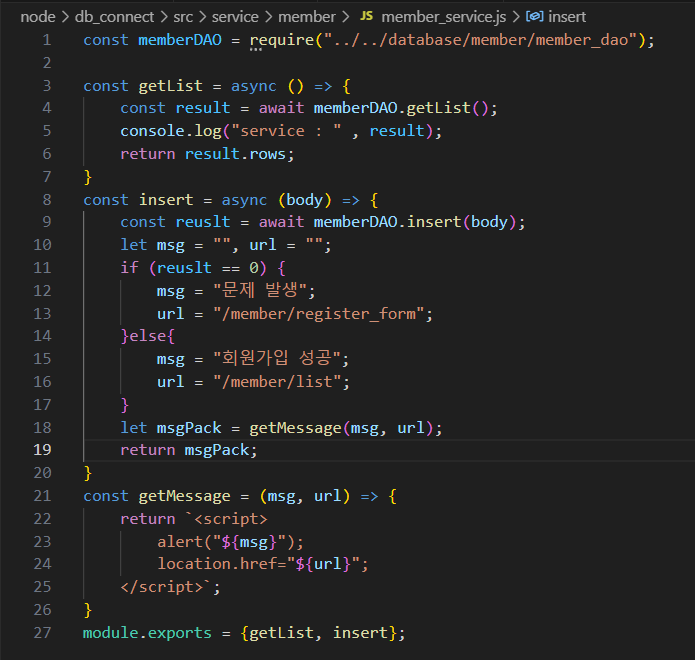The image size is (695, 660).
Task: Click line number 19 in gutter
Action: [43, 450]
